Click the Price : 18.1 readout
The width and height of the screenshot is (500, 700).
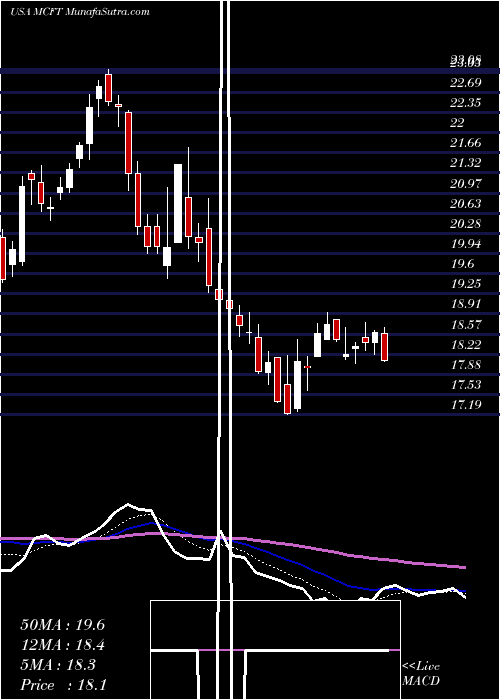(62, 685)
